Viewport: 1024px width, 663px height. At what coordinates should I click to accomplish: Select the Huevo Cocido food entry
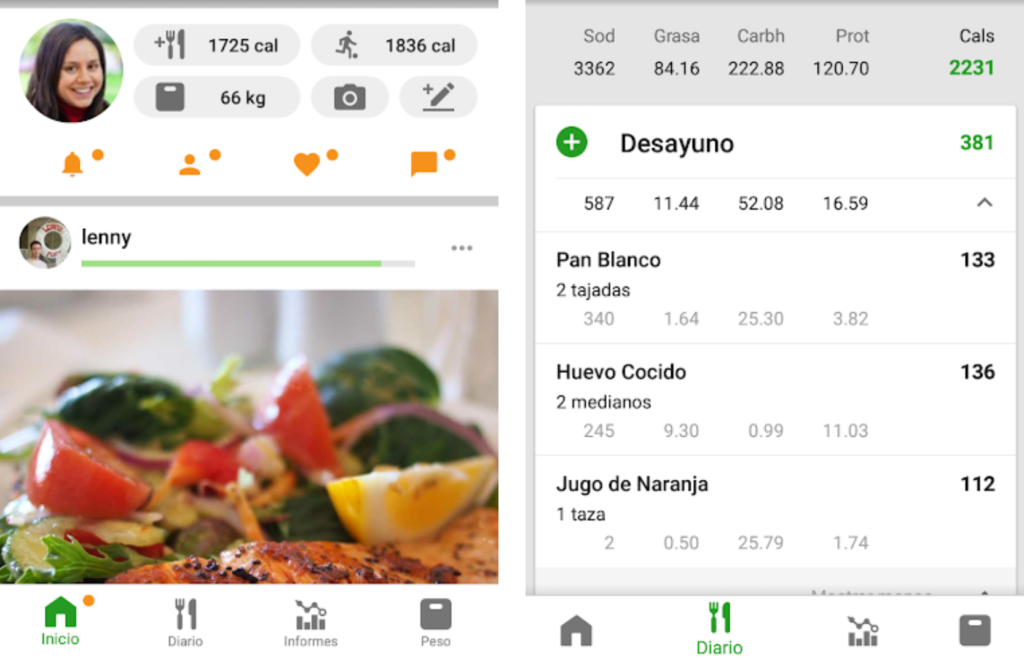click(x=775, y=400)
